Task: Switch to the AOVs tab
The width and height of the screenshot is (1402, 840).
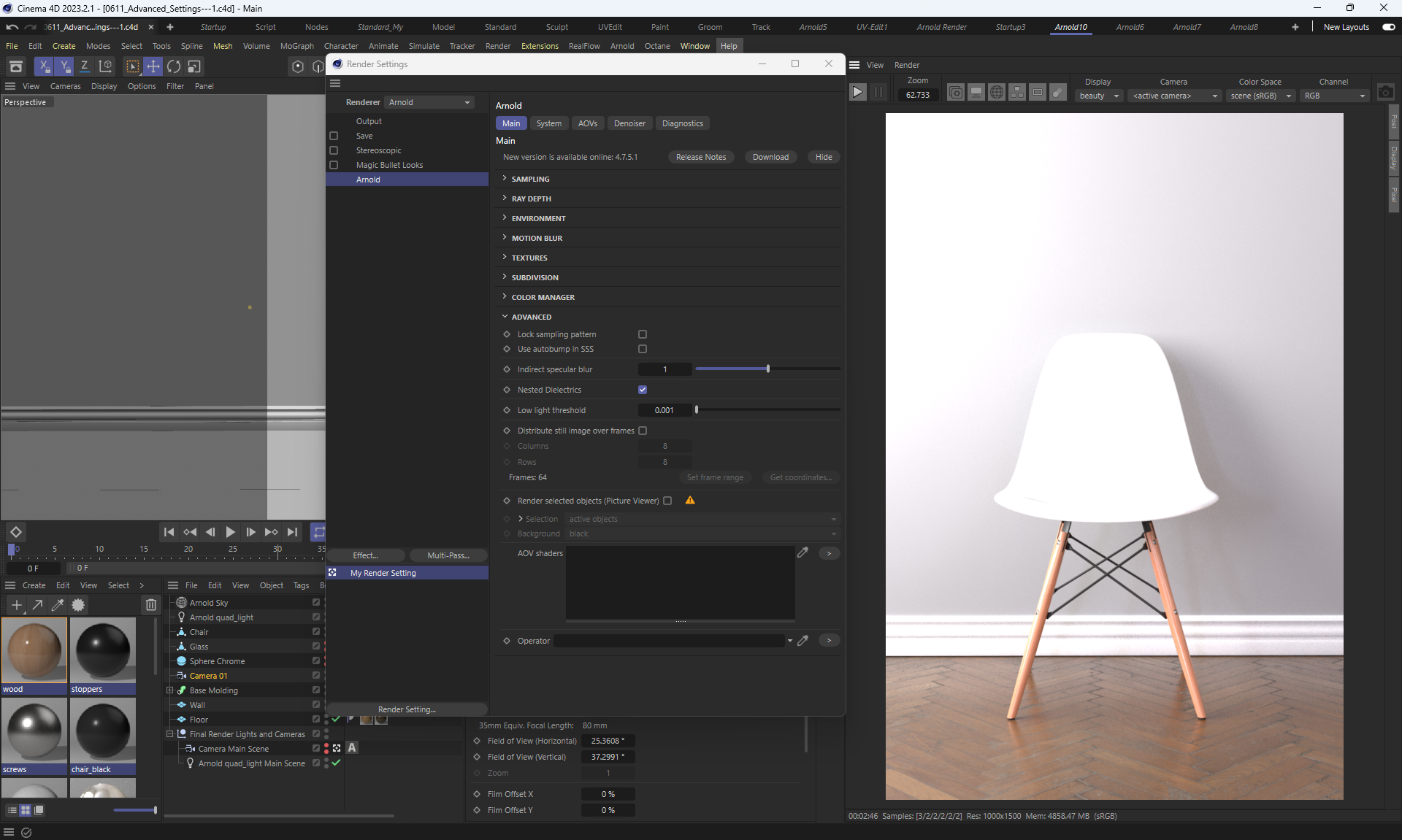Action: coord(587,123)
